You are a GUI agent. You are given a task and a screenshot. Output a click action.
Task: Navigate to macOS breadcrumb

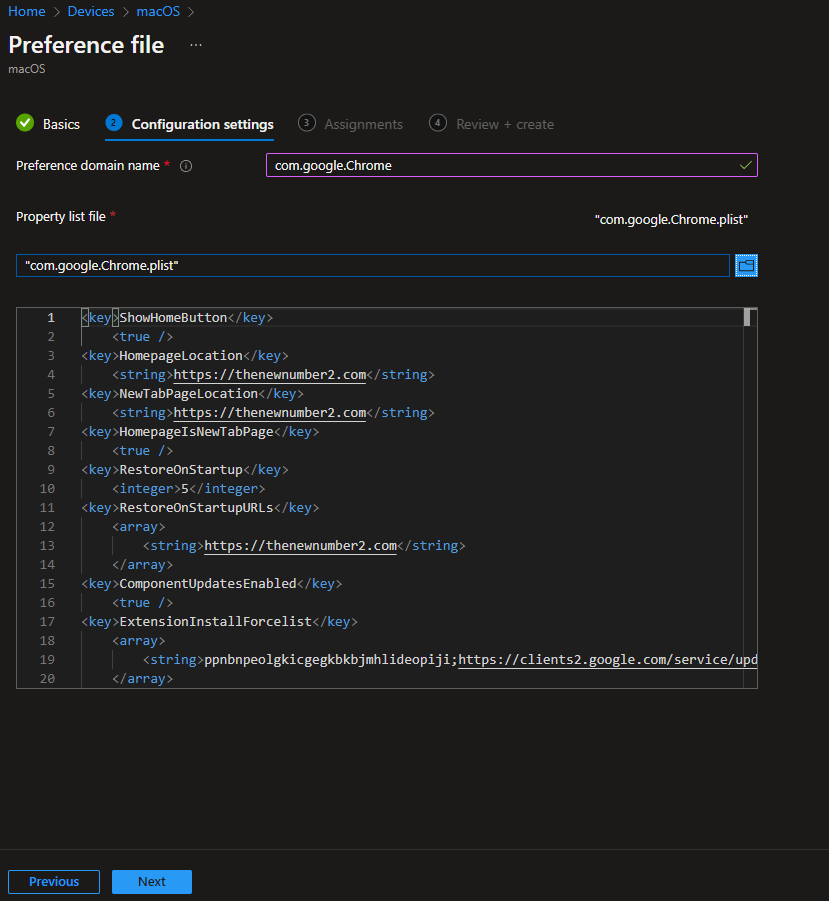click(158, 11)
